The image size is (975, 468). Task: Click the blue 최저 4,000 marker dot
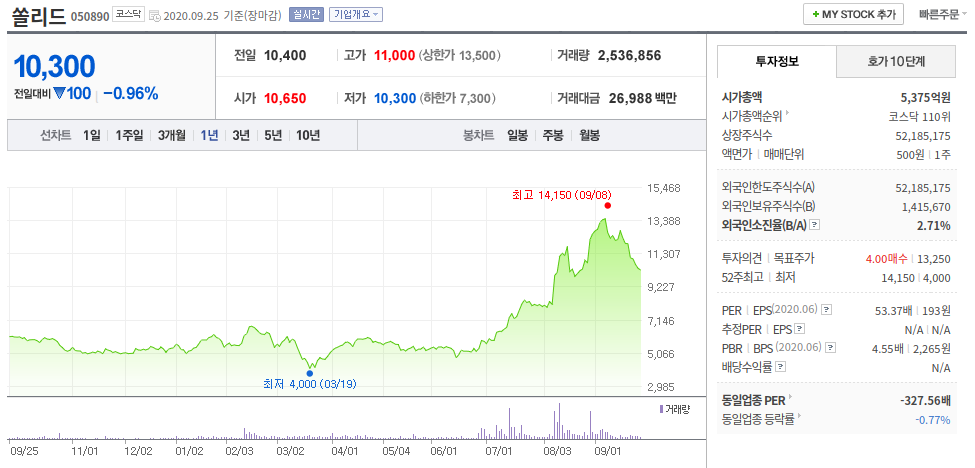click(x=310, y=374)
